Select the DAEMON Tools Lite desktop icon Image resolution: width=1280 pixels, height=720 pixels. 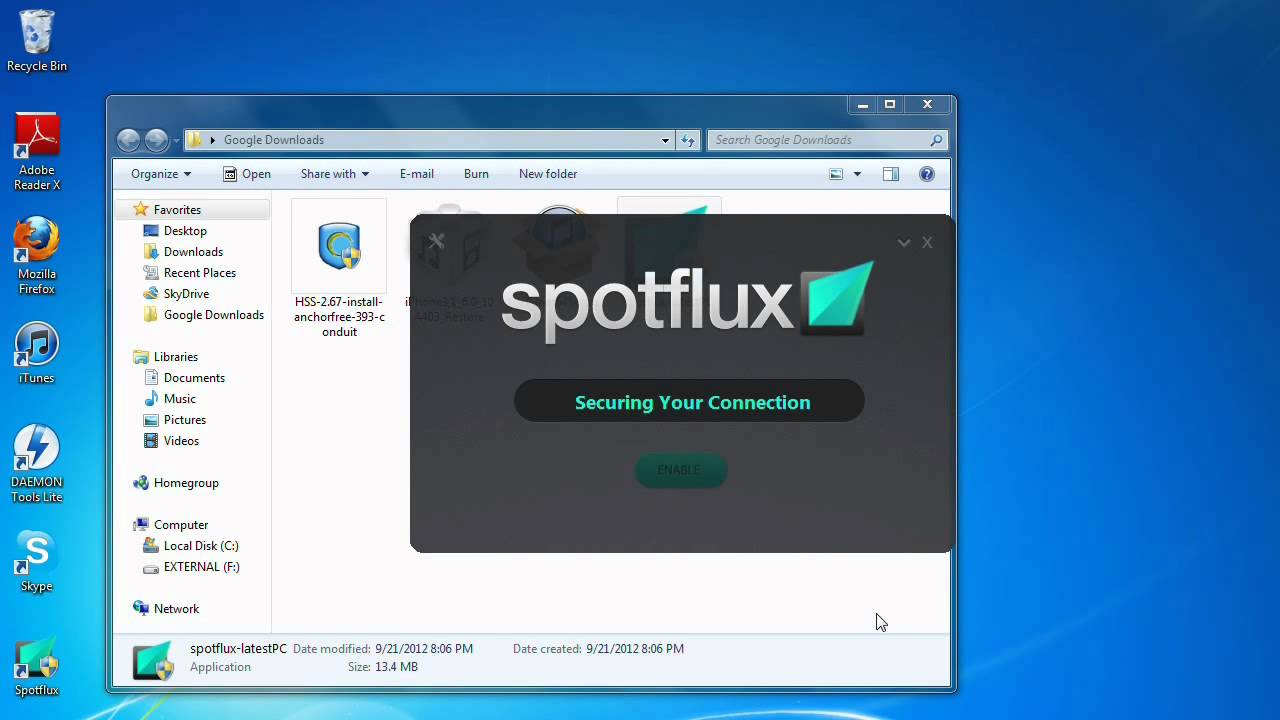pyautogui.click(x=37, y=464)
